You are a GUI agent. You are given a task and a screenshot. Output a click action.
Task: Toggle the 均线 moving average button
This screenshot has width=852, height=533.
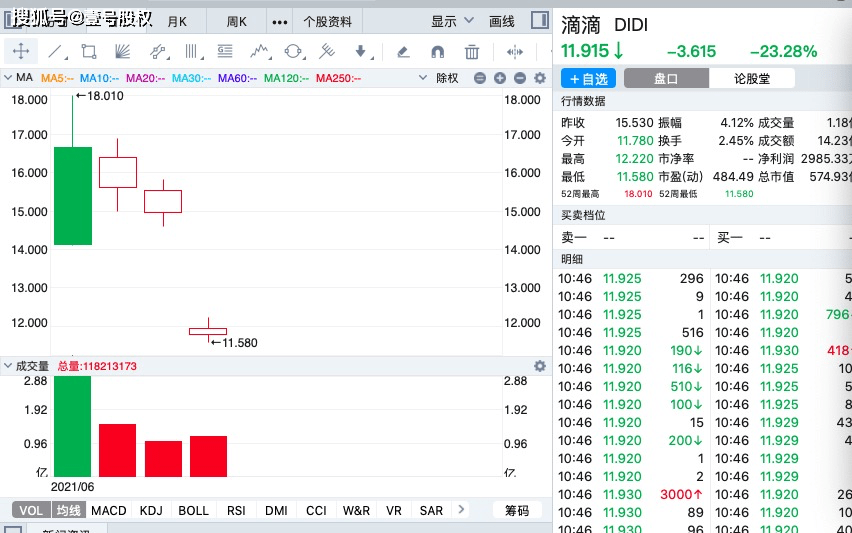coord(68,510)
